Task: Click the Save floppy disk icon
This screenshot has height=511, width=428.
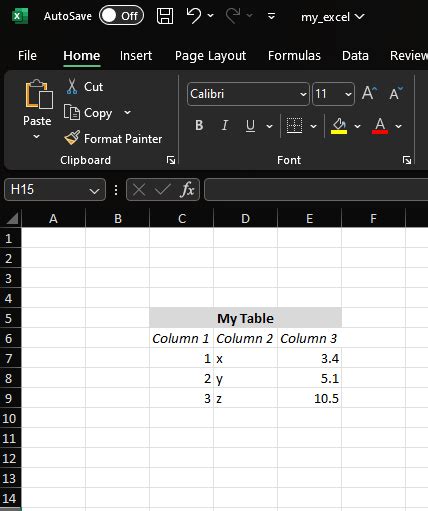Action: (165, 16)
